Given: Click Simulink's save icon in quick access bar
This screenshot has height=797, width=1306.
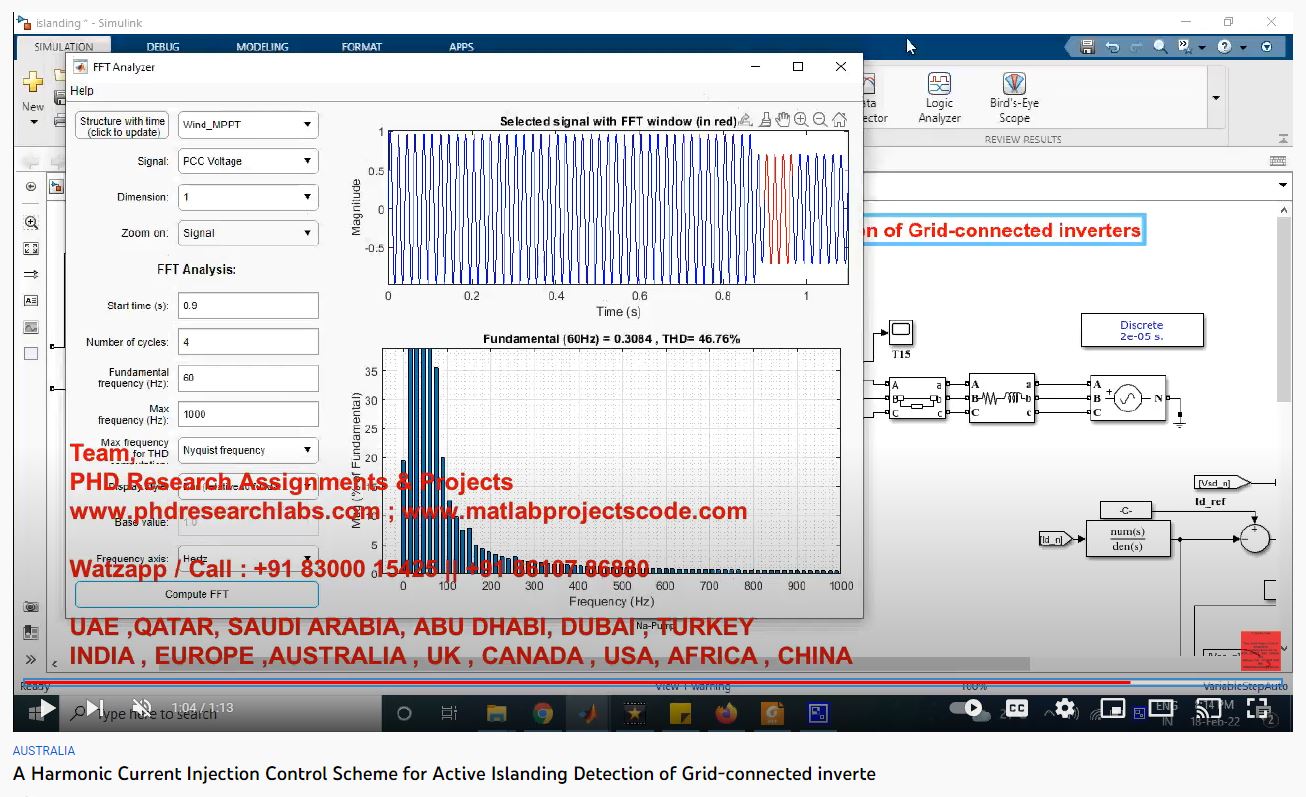Looking at the screenshot, I should (1087, 47).
